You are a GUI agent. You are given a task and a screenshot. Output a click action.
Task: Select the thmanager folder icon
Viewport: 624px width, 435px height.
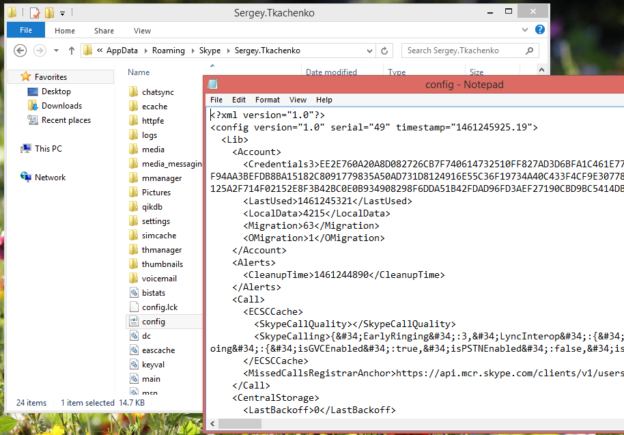tap(134, 250)
